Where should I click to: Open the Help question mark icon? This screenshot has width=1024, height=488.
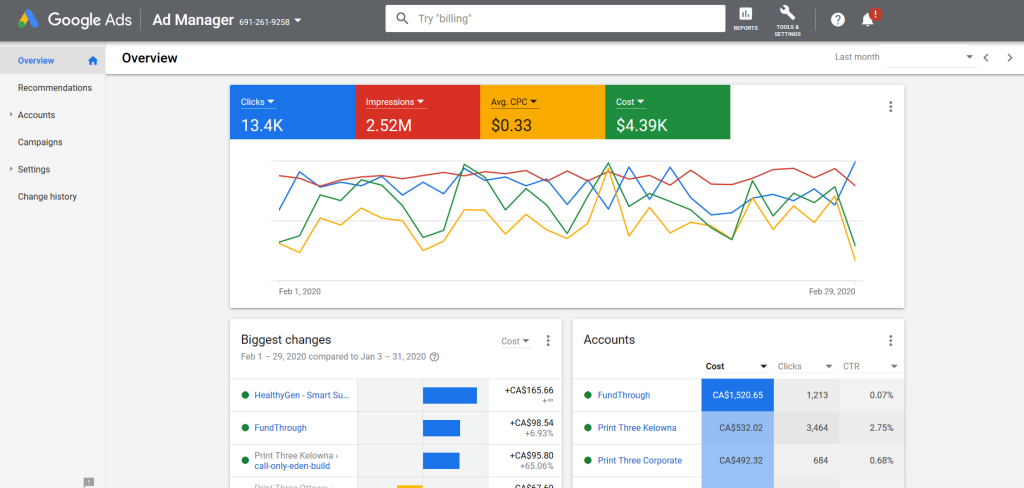pos(838,20)
